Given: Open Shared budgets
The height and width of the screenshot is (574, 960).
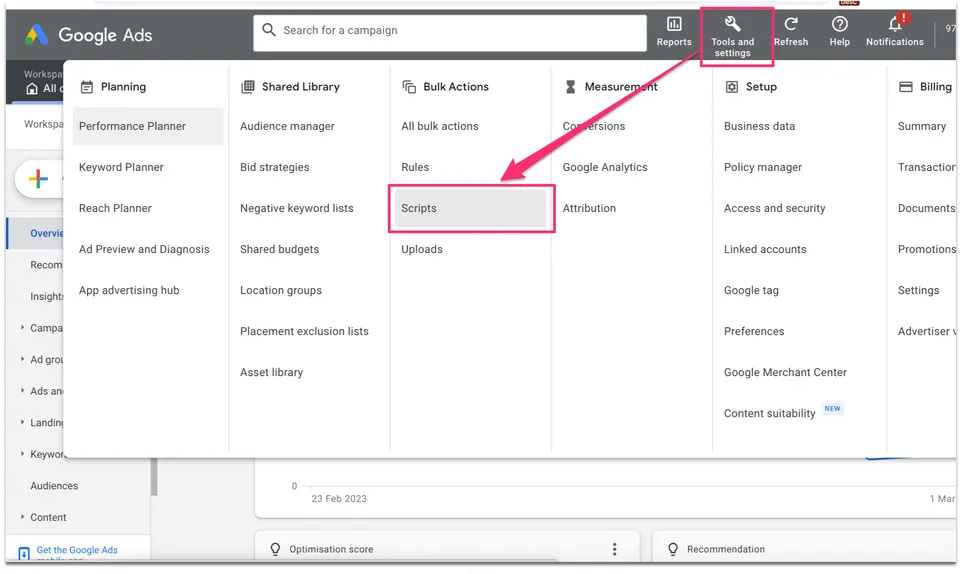Looking at the screenshot, I should click(x=279, y=249).
